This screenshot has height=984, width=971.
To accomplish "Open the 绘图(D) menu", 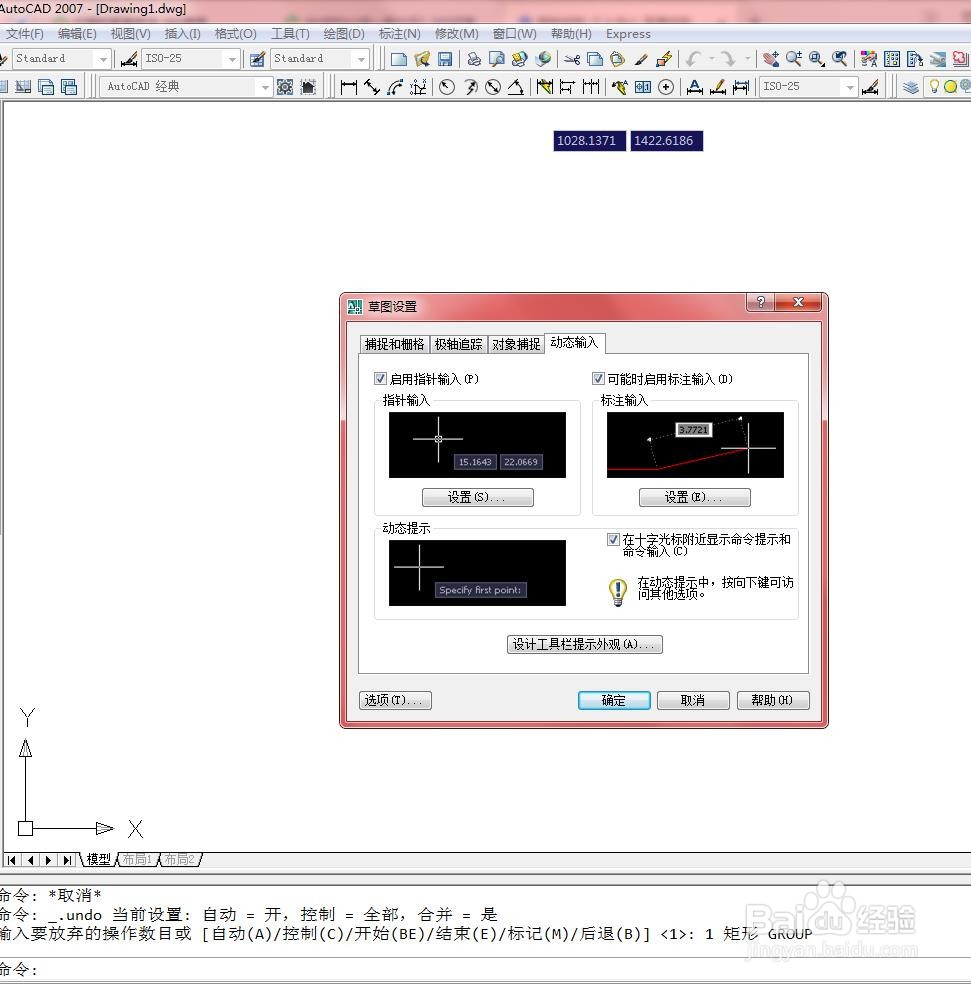I will 344,34.
